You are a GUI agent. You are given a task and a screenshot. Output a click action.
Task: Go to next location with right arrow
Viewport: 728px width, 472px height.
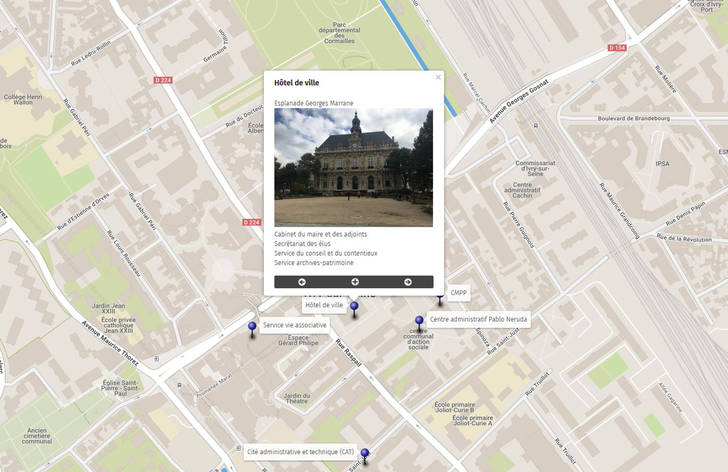coord(408,282)
